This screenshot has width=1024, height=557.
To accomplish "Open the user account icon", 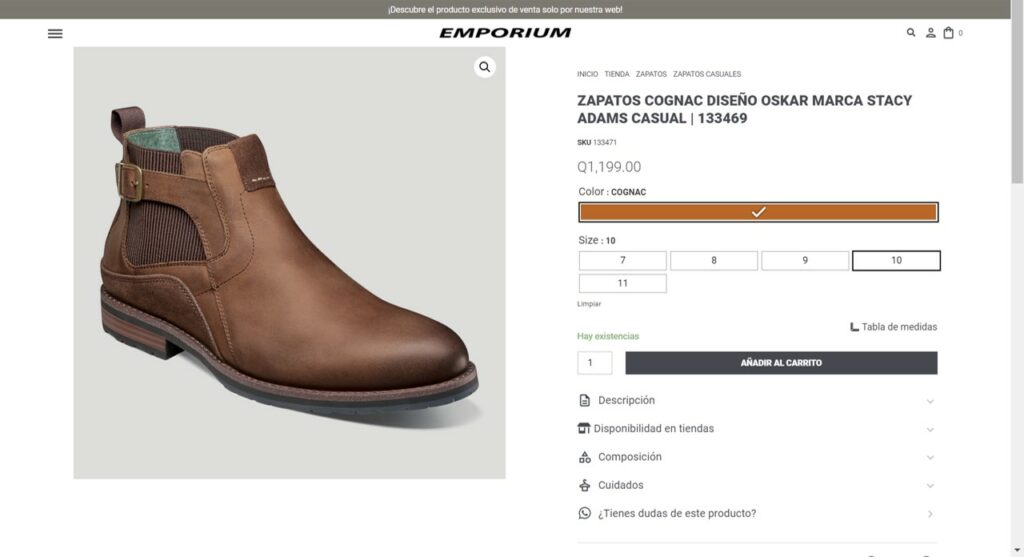I will point(930,33).
